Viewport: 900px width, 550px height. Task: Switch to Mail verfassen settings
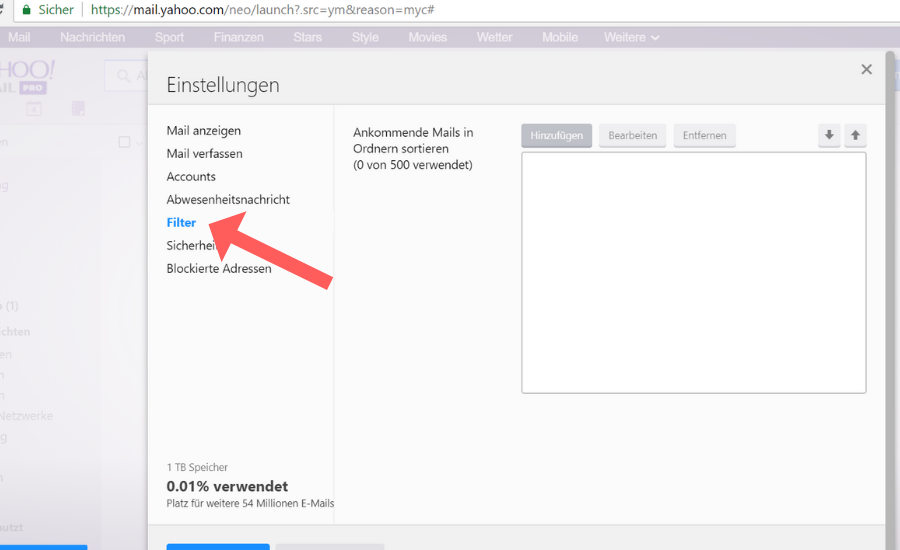[204, 154]
